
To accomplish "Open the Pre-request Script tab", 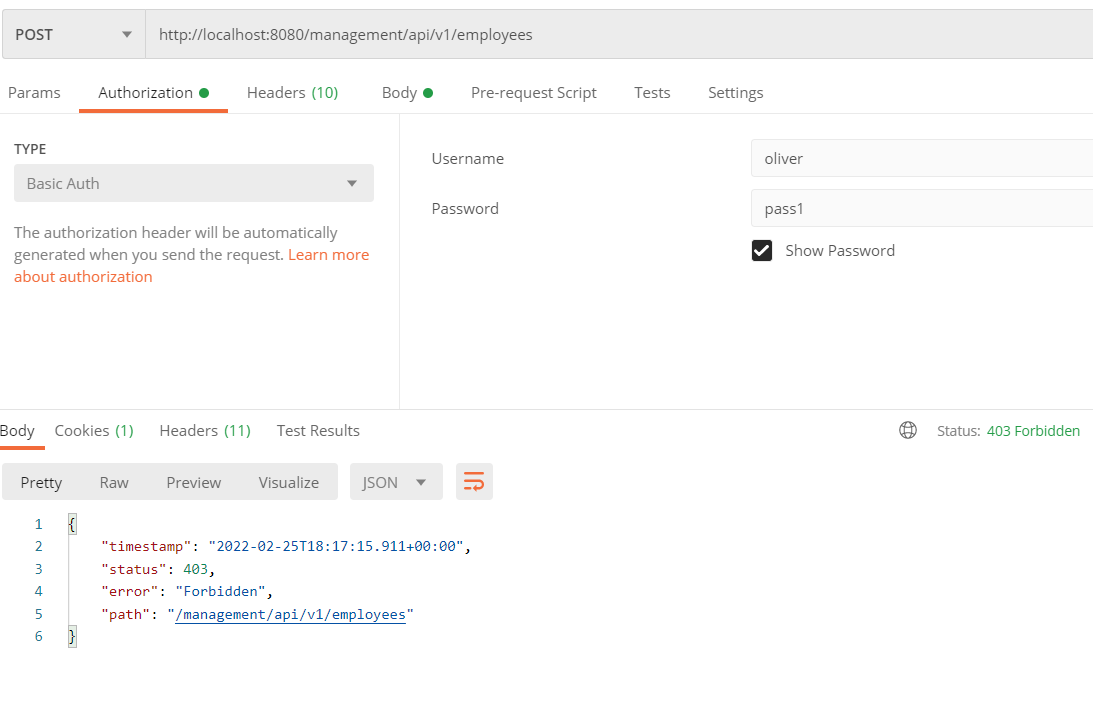I will coord(533,93).
